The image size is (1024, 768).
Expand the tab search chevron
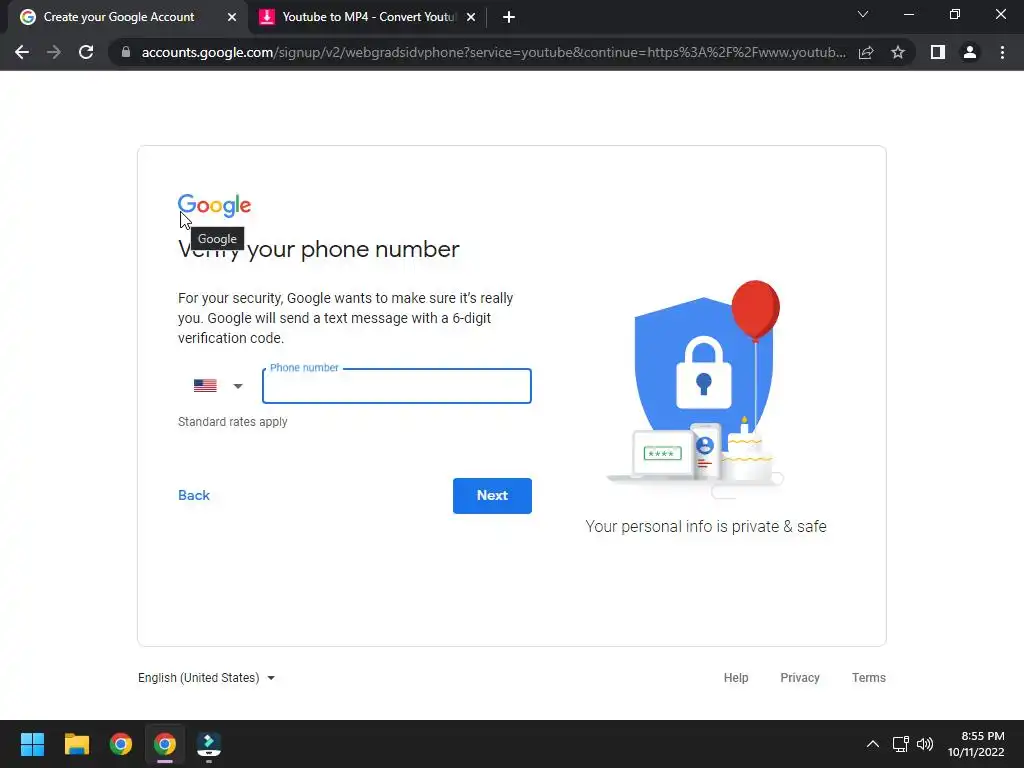tap(863, 14)
